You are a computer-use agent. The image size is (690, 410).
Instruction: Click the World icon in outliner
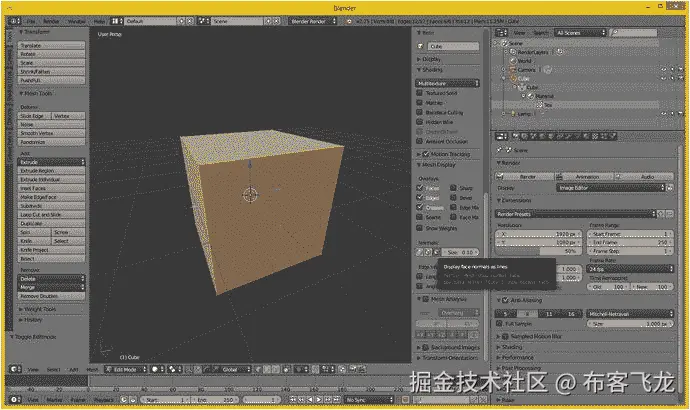(513, 61)
